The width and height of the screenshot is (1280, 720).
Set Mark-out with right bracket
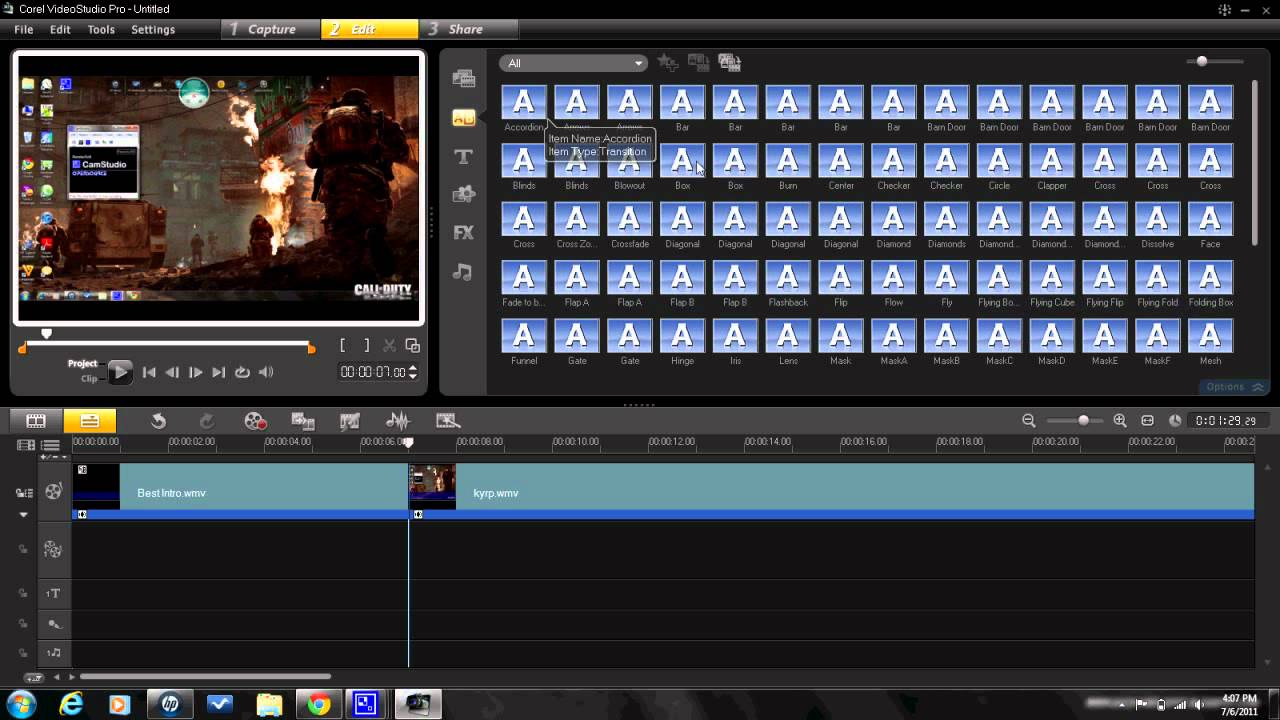pyautogui.click(x=367, y=345)
